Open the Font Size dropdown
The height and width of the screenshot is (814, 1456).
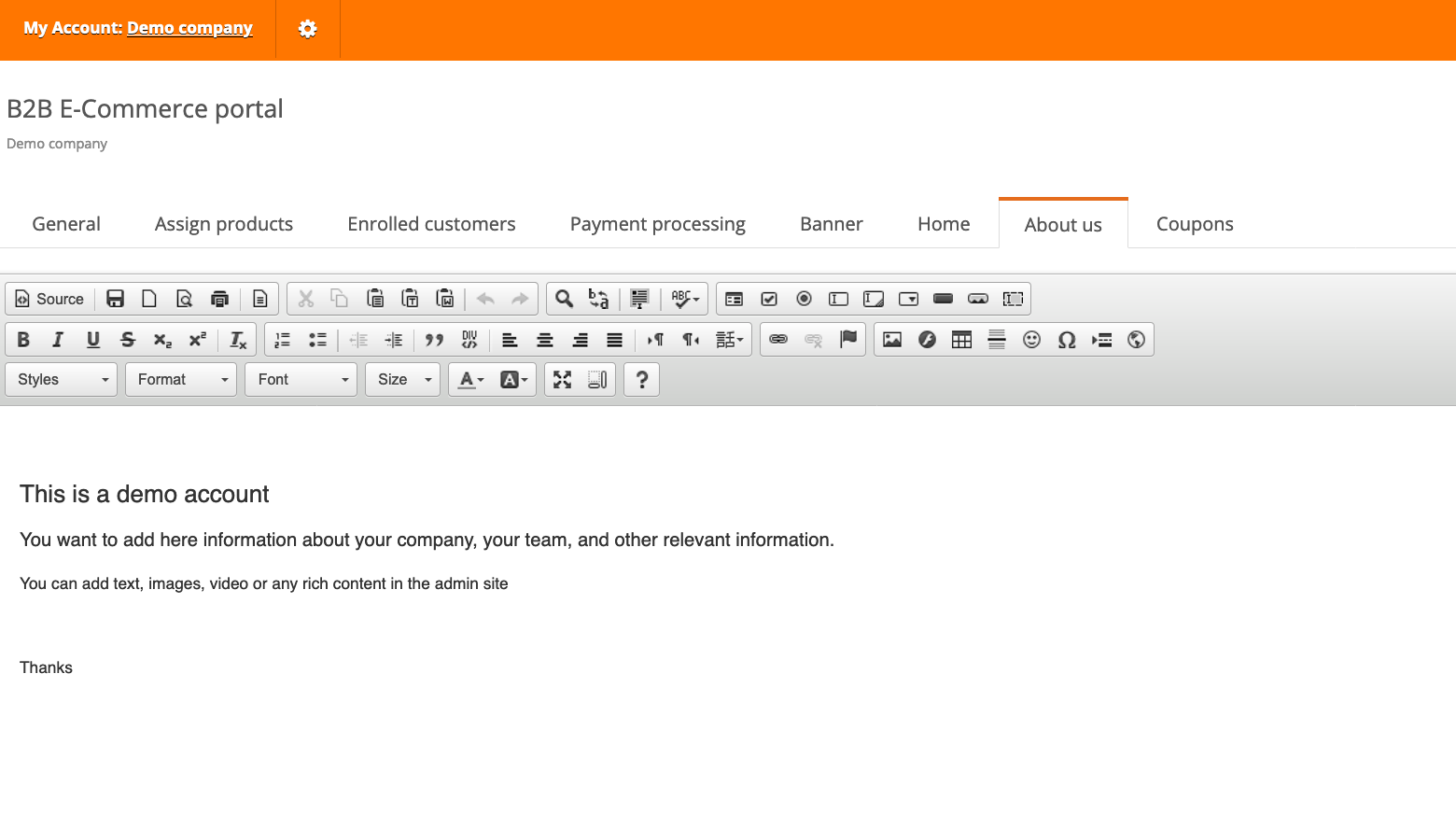pos(402,379)
